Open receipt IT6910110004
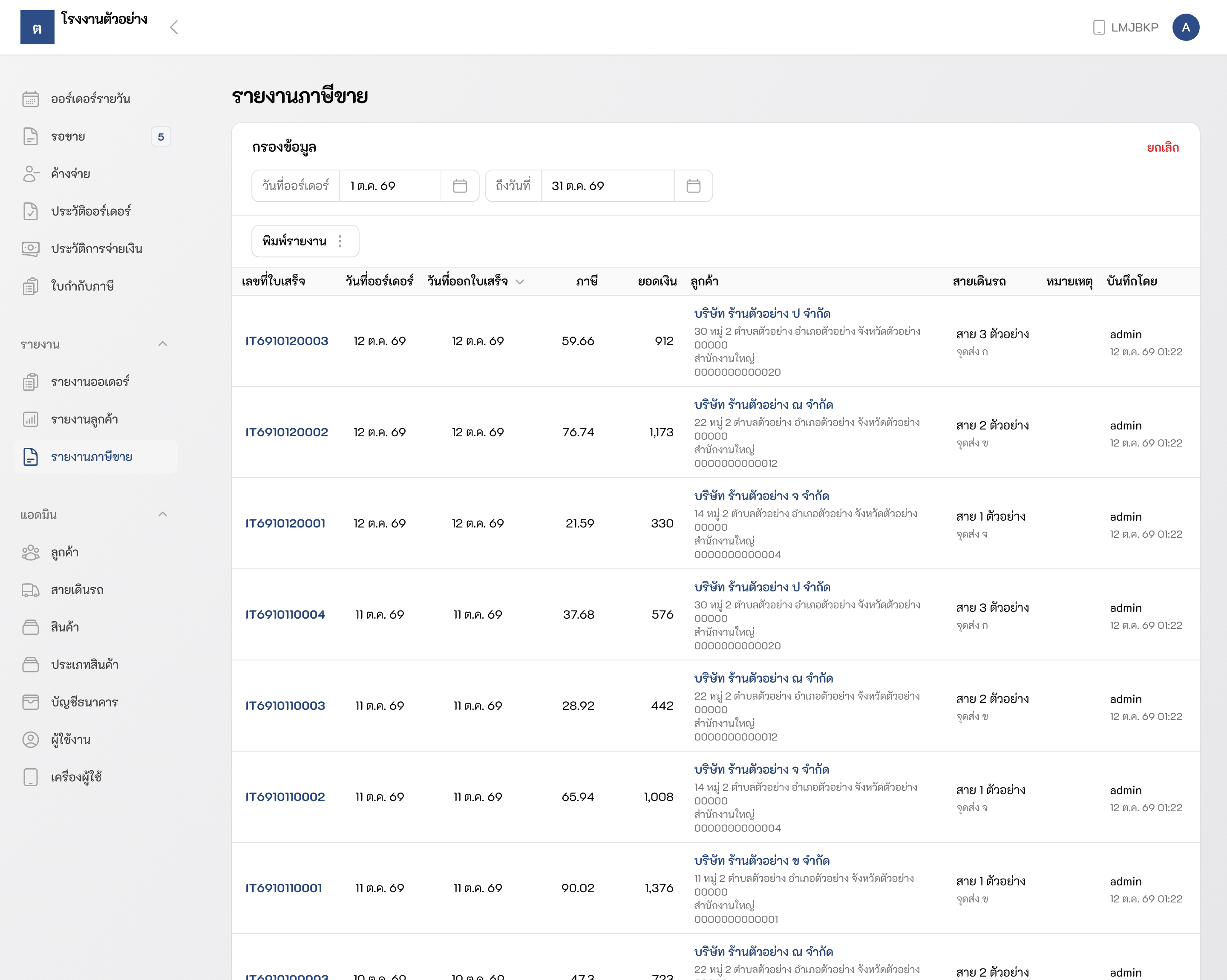Image resolution: width=1227 pixels, height=980 pixels. pos(285,615)
